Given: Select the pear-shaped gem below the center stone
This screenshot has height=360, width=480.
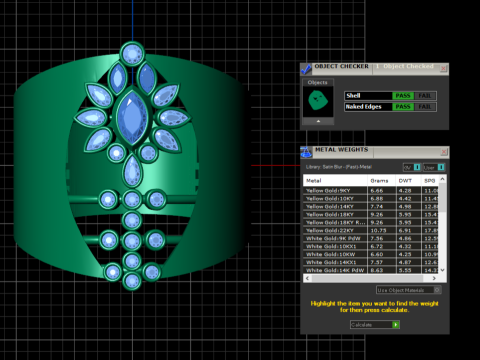Looking at the screenshot, I should point(132,170).
